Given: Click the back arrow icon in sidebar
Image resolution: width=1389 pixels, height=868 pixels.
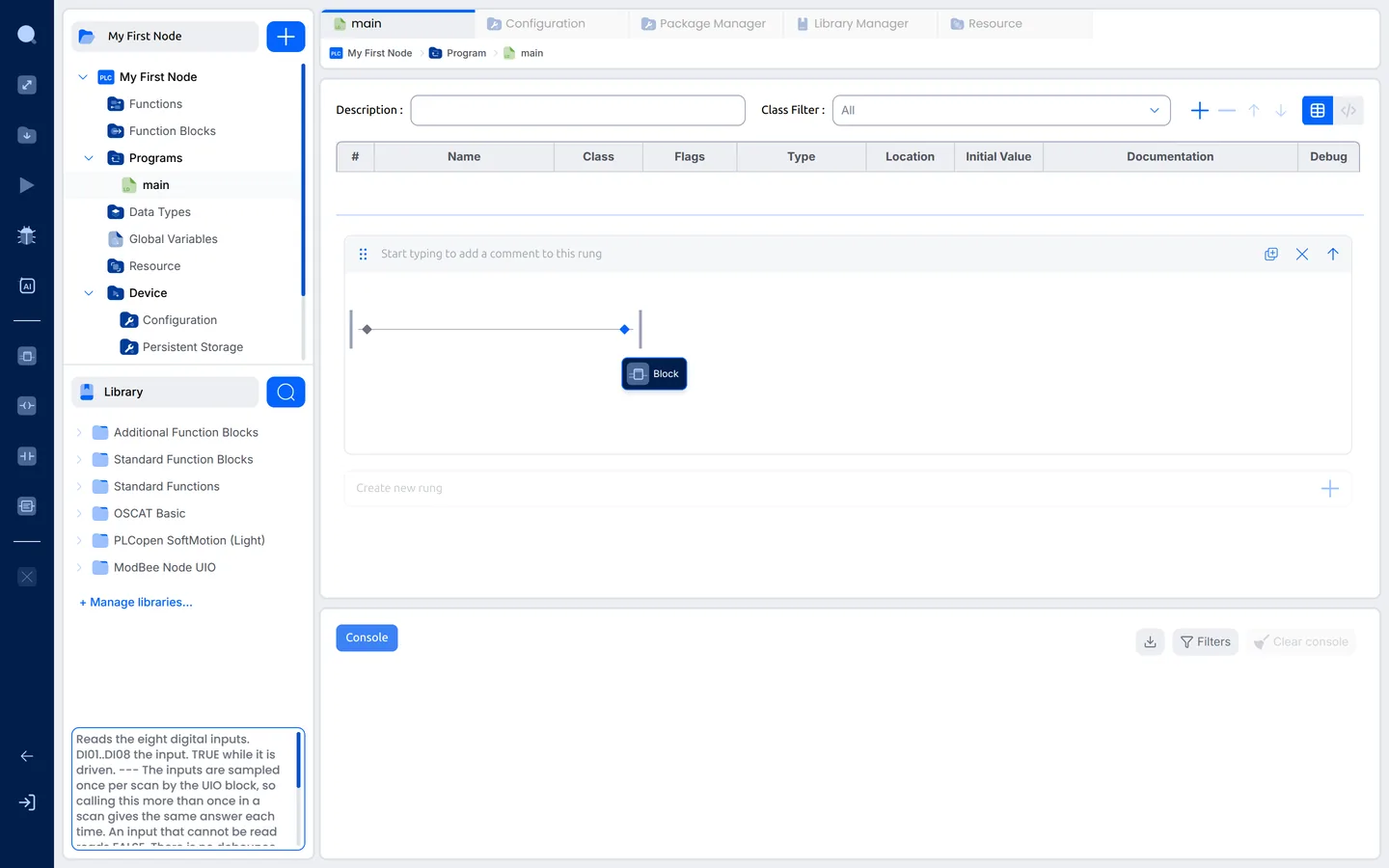Looking at the screenshot, I should tap(27, 756).
